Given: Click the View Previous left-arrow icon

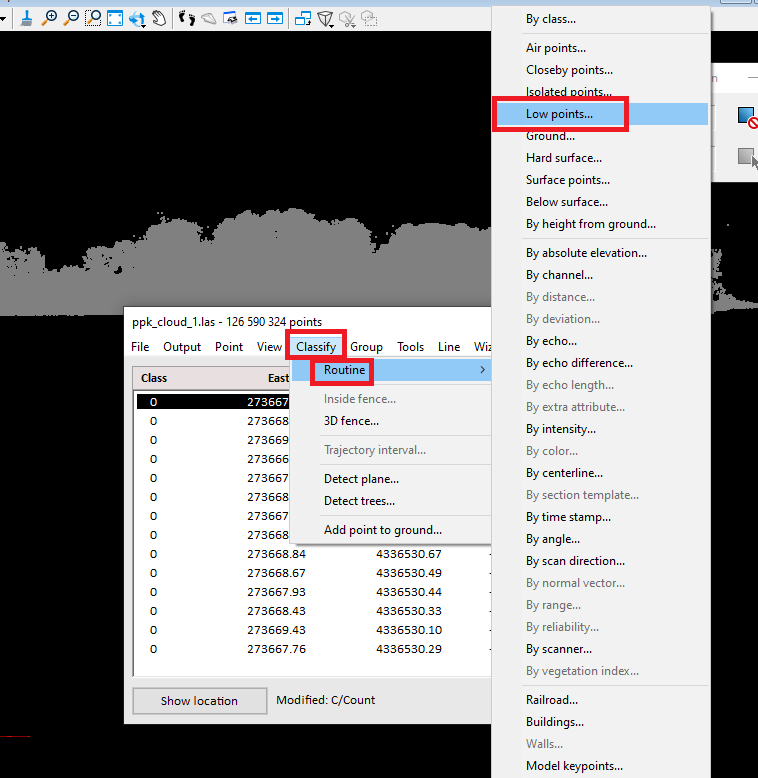Looking at the screenshot, I should [253, 17].
